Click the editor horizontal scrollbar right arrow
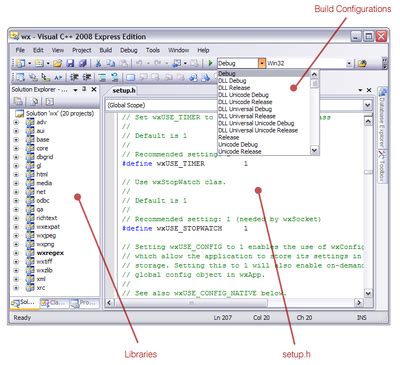 point(359,303)
